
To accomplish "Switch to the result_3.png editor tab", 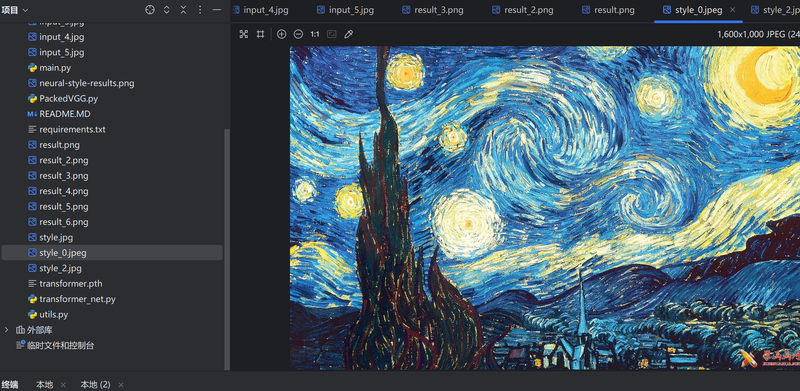I will pyautogui.click(x=433, y=10).
